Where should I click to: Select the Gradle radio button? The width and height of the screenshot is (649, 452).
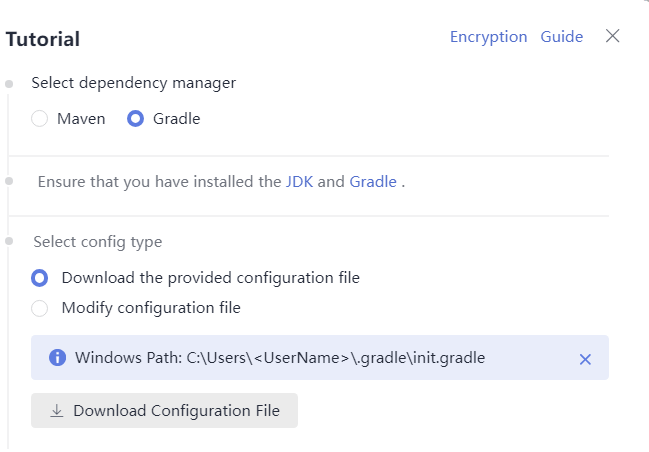click(135, 119)
